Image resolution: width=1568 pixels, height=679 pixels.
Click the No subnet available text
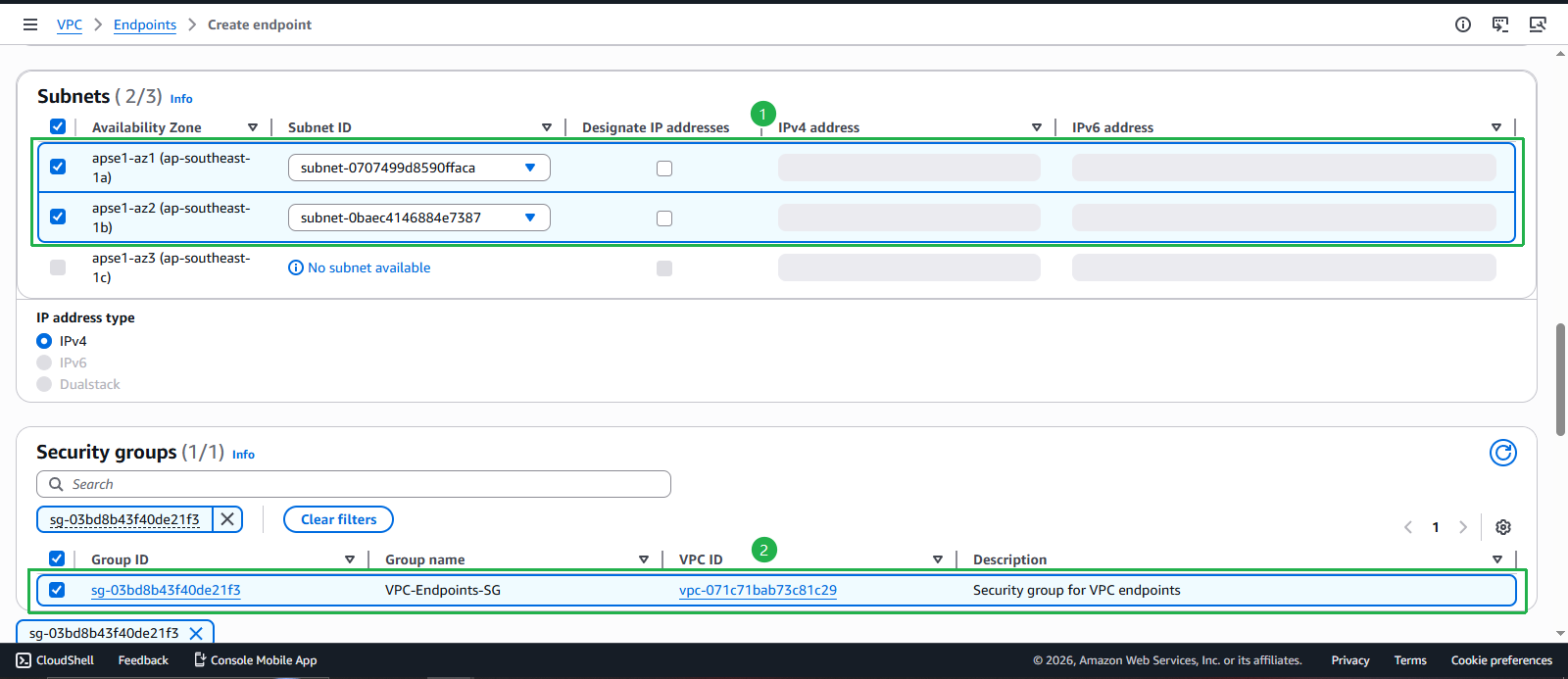pyautogui.click(x=369, y=267)
